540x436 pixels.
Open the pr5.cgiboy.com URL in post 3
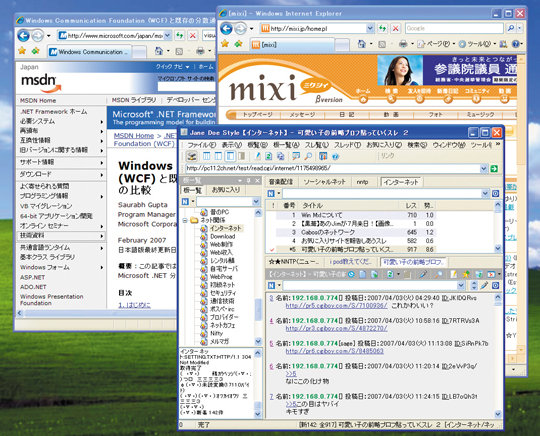336,305
